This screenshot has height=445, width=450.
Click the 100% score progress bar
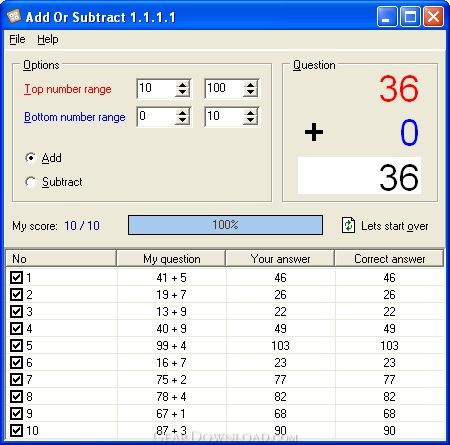coord(225,225)
